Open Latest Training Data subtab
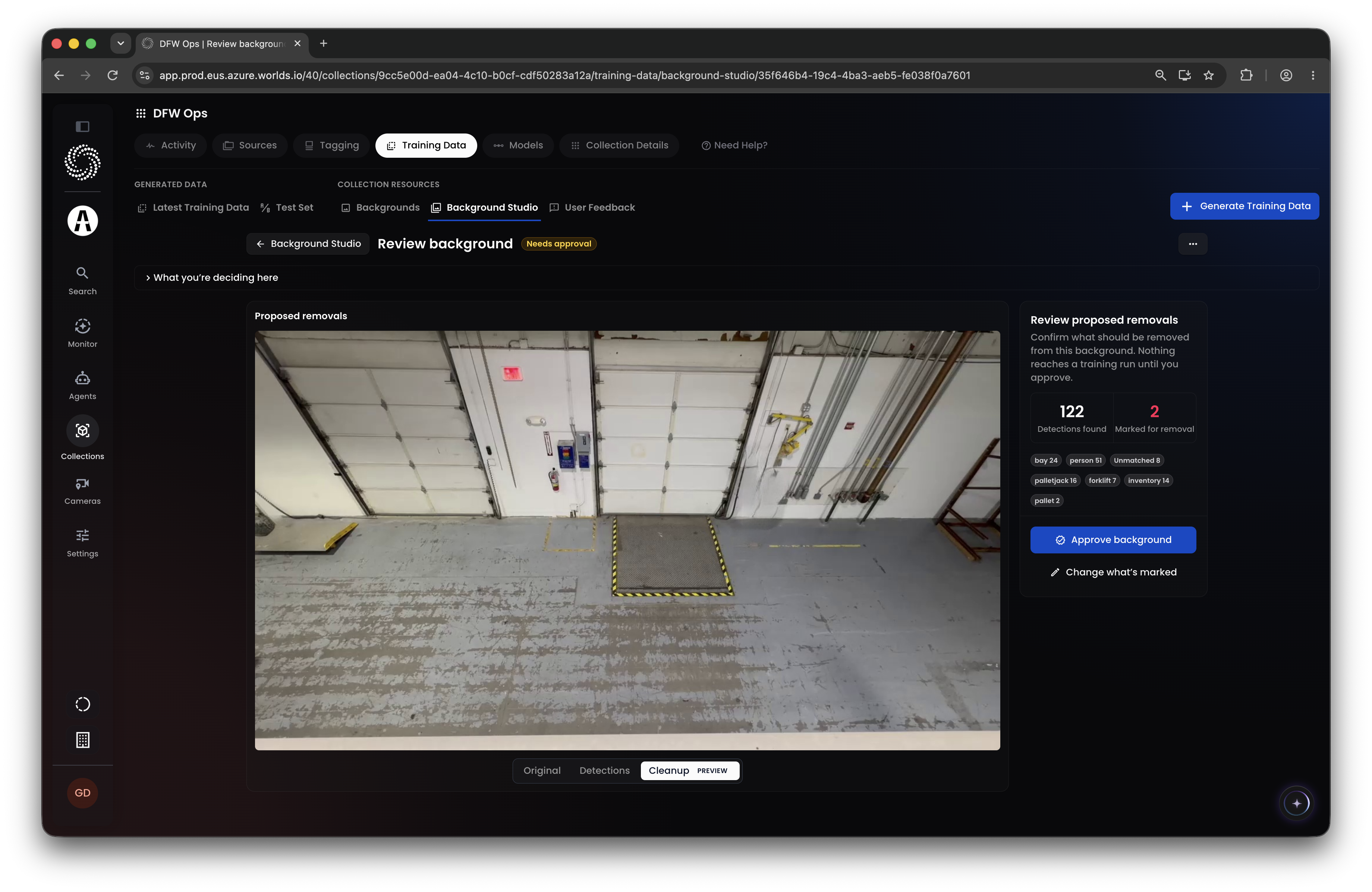Screen dimensions: 1372x892 click(x=193, y=208)
